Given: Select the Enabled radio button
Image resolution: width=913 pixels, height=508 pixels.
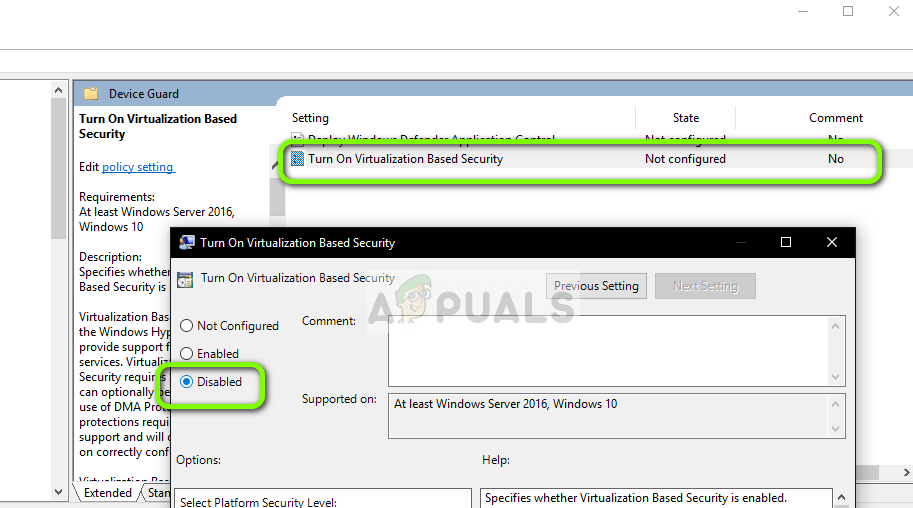Looking at the screenshot, I should tap(186, 354).
